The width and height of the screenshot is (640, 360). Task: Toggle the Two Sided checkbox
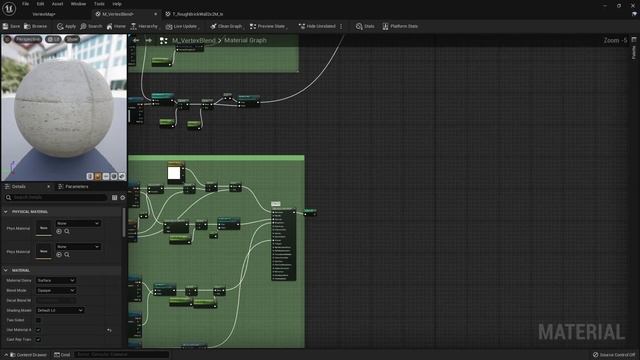(x=38, y=320)
